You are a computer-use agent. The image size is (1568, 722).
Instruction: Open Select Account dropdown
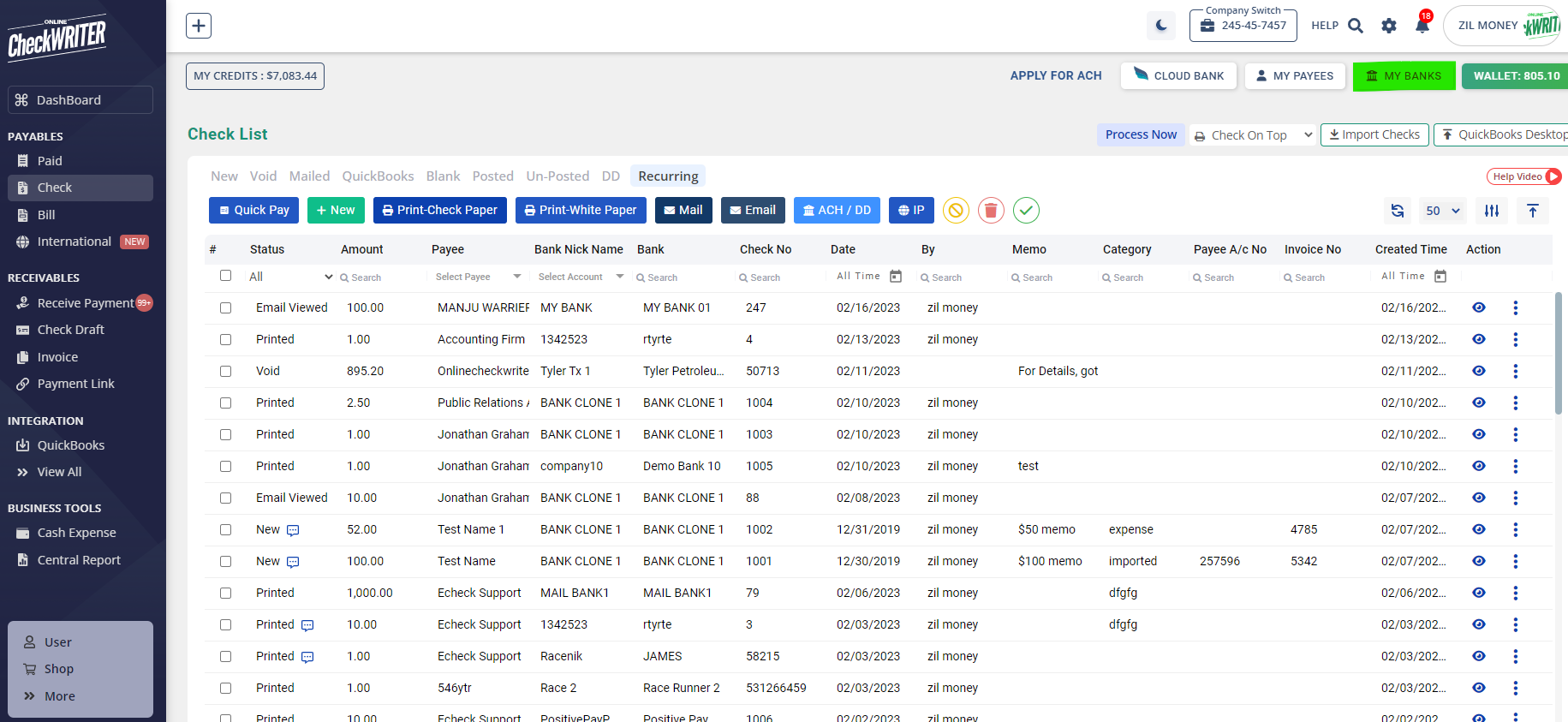581,277
